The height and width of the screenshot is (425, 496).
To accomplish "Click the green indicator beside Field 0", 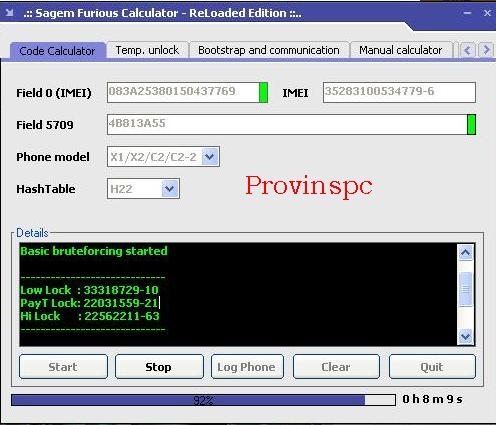I will 263,92.
